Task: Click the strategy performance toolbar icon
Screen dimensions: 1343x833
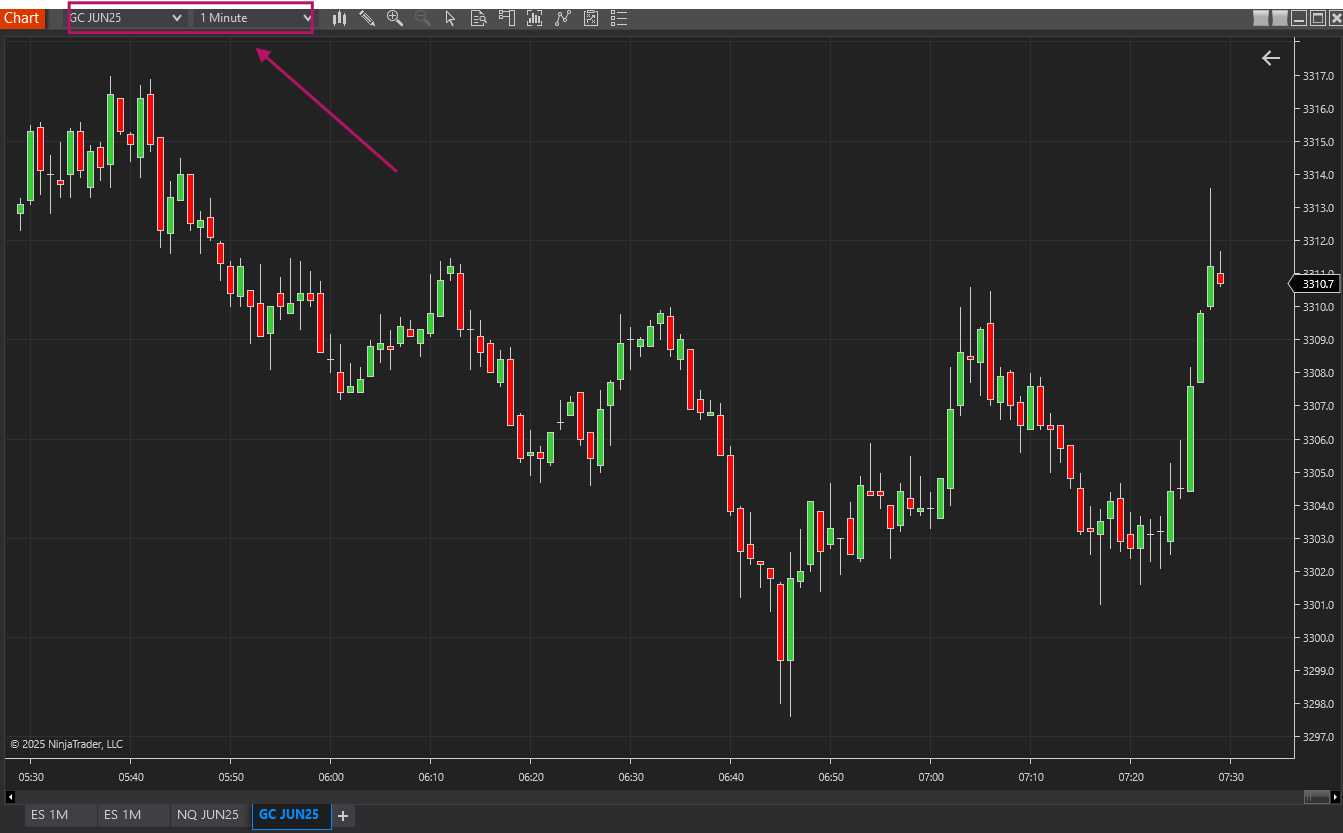Action: pos(590,18)
